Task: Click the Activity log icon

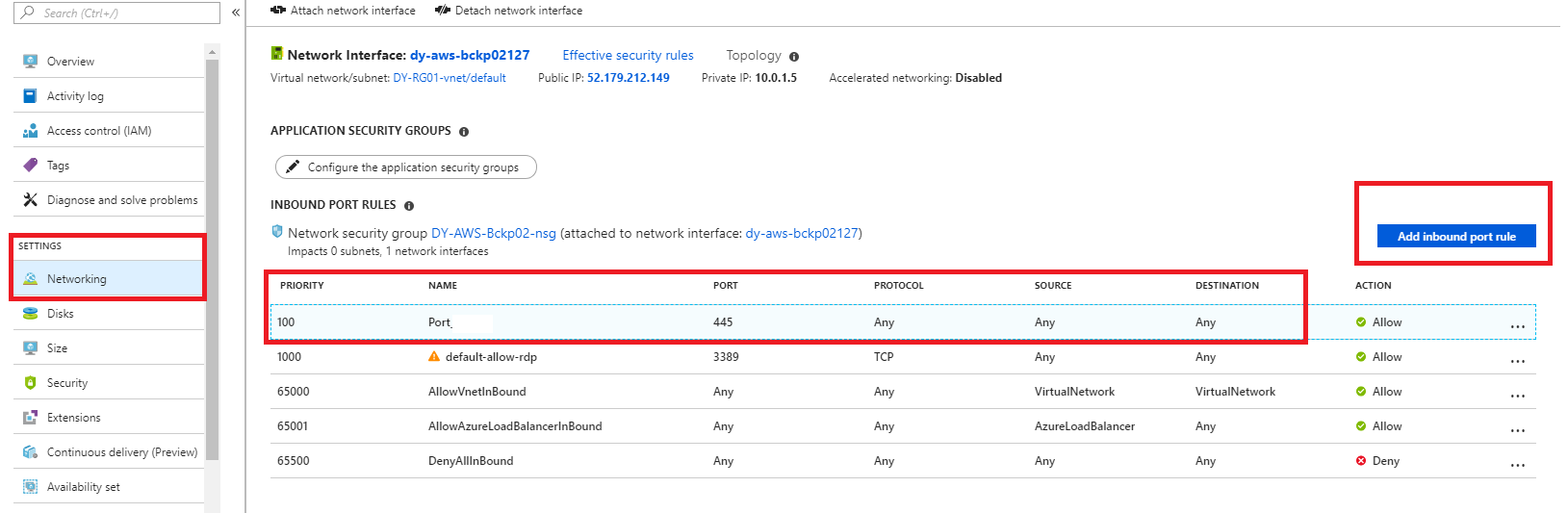Action: (x=30, y=96)
